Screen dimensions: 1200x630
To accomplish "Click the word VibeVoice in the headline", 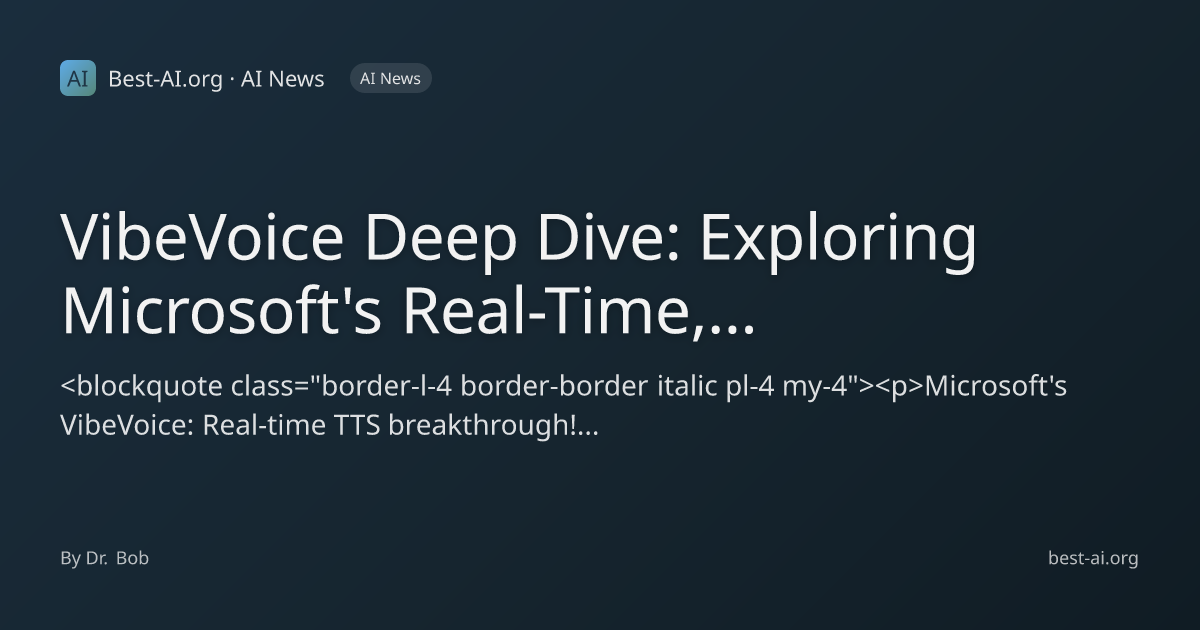I will [x=202, y=238].
